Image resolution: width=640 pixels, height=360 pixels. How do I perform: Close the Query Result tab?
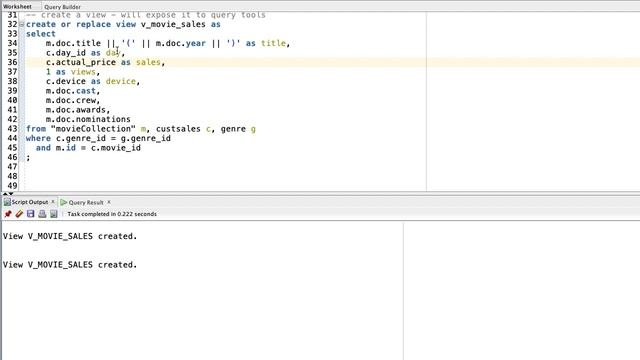pyautogui.click(x=109, y=202)
